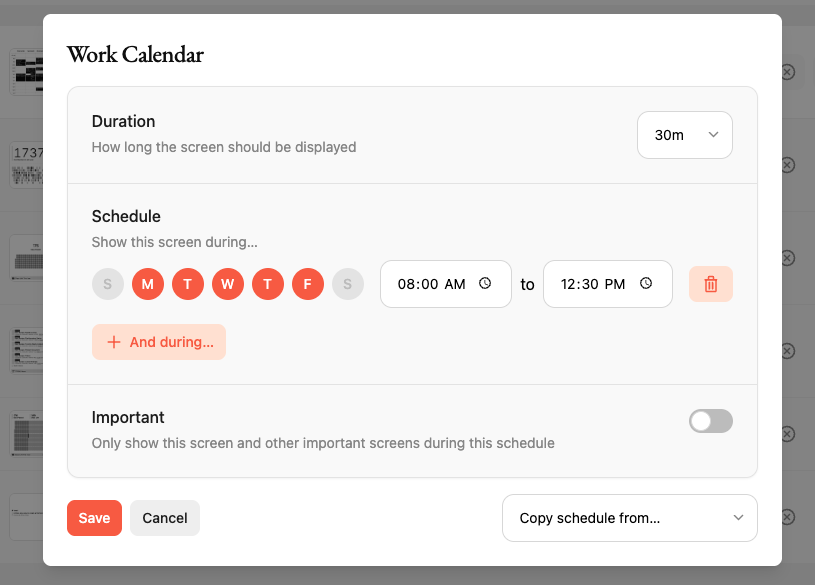Viewport: 815px width, 585px height.
Task: Open the Copy schedule from dropdown
Action: (629, 518)
